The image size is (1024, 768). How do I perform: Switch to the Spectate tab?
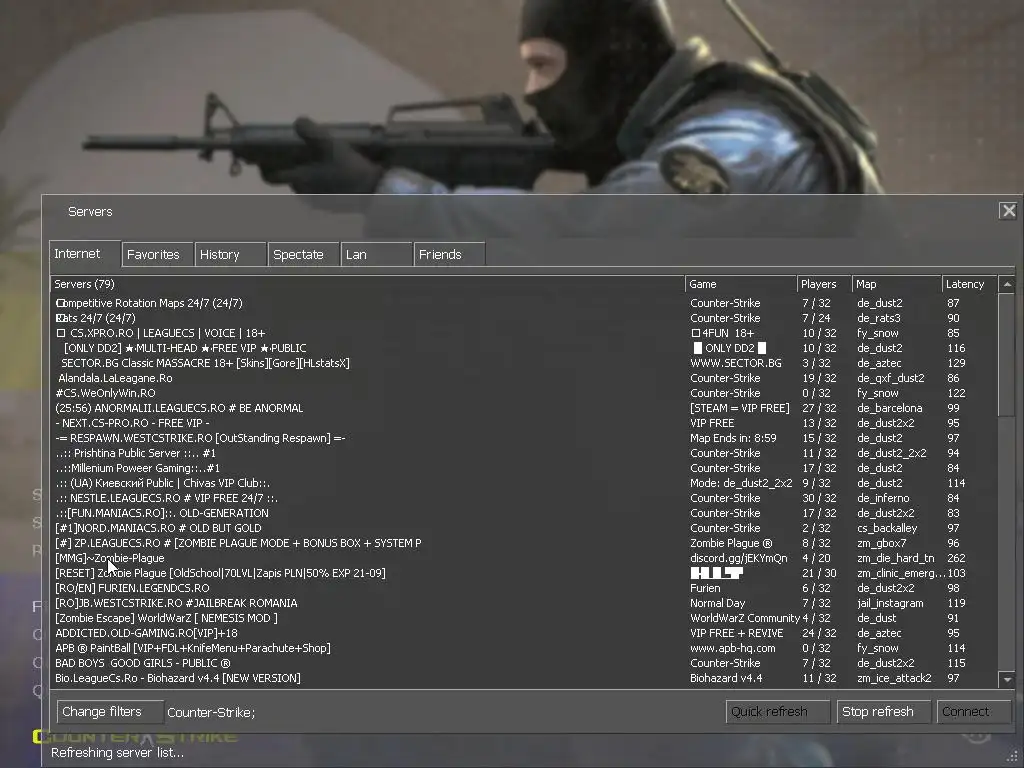304,255
